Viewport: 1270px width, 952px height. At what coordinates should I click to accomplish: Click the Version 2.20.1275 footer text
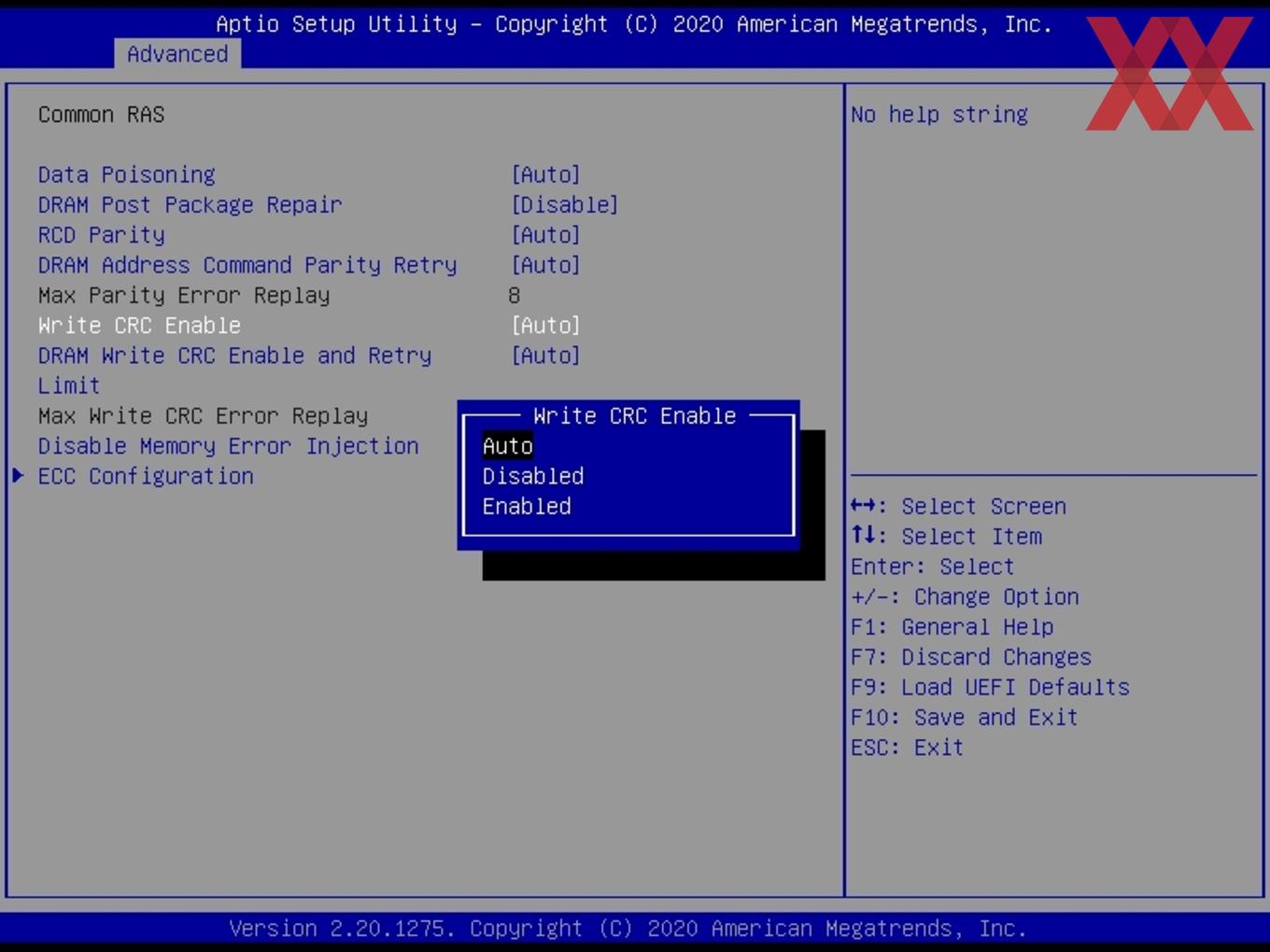pos(628,928)
